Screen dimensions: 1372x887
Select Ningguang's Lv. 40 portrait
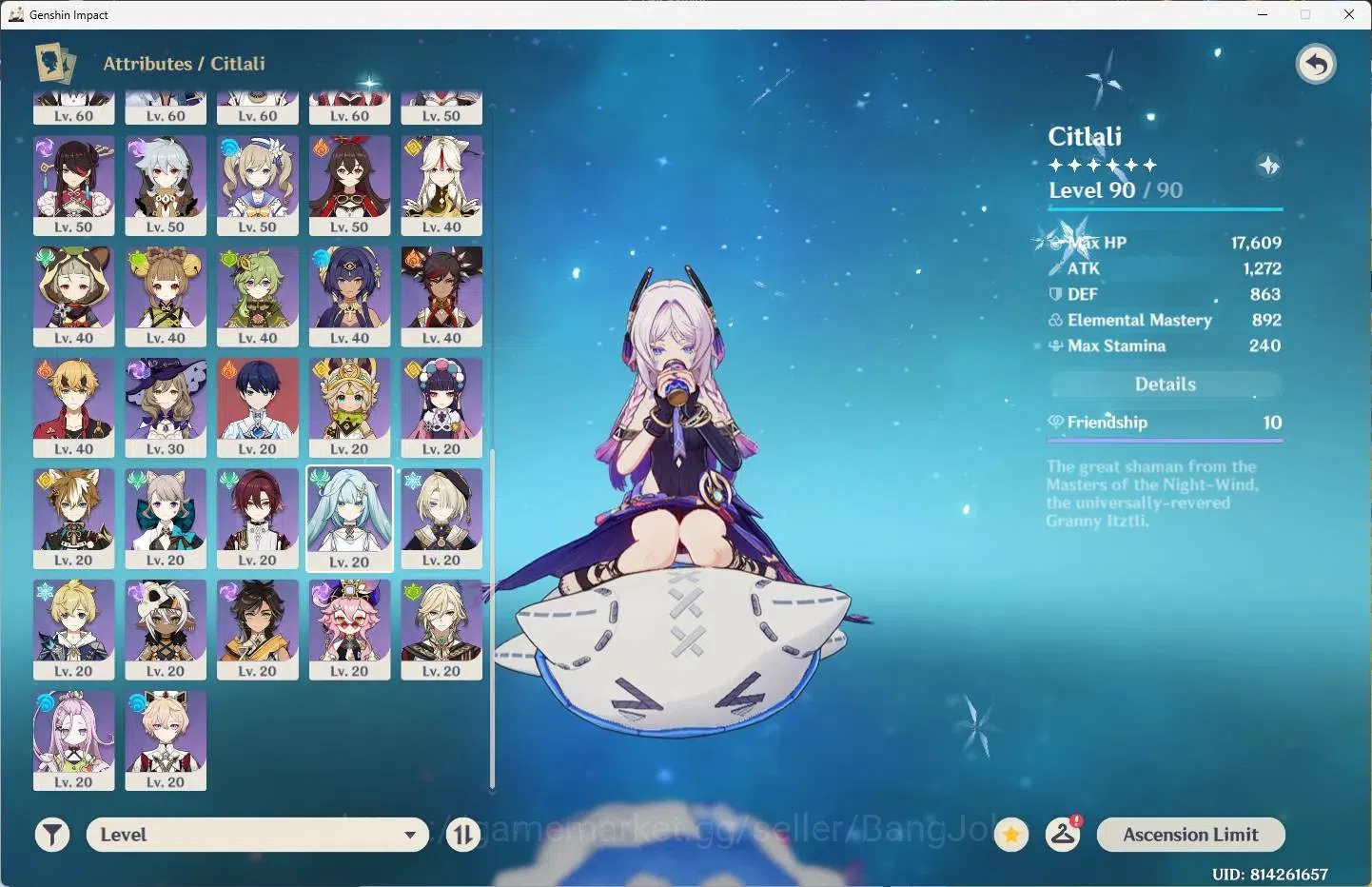(441, 186)
